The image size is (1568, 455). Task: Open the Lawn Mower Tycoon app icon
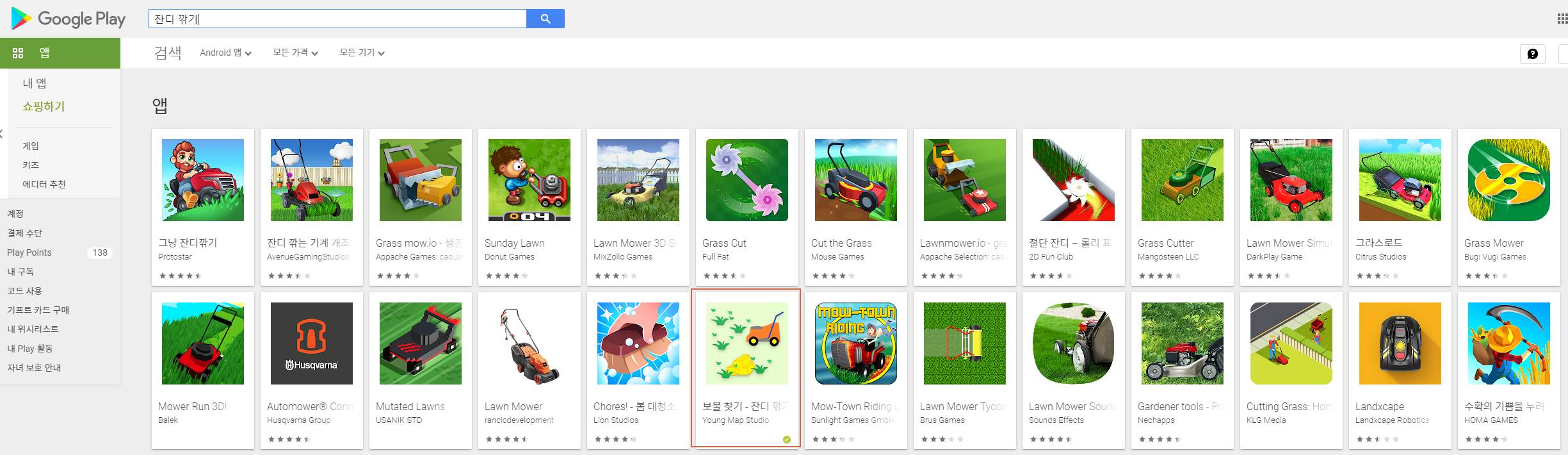[x=965, y=343]
